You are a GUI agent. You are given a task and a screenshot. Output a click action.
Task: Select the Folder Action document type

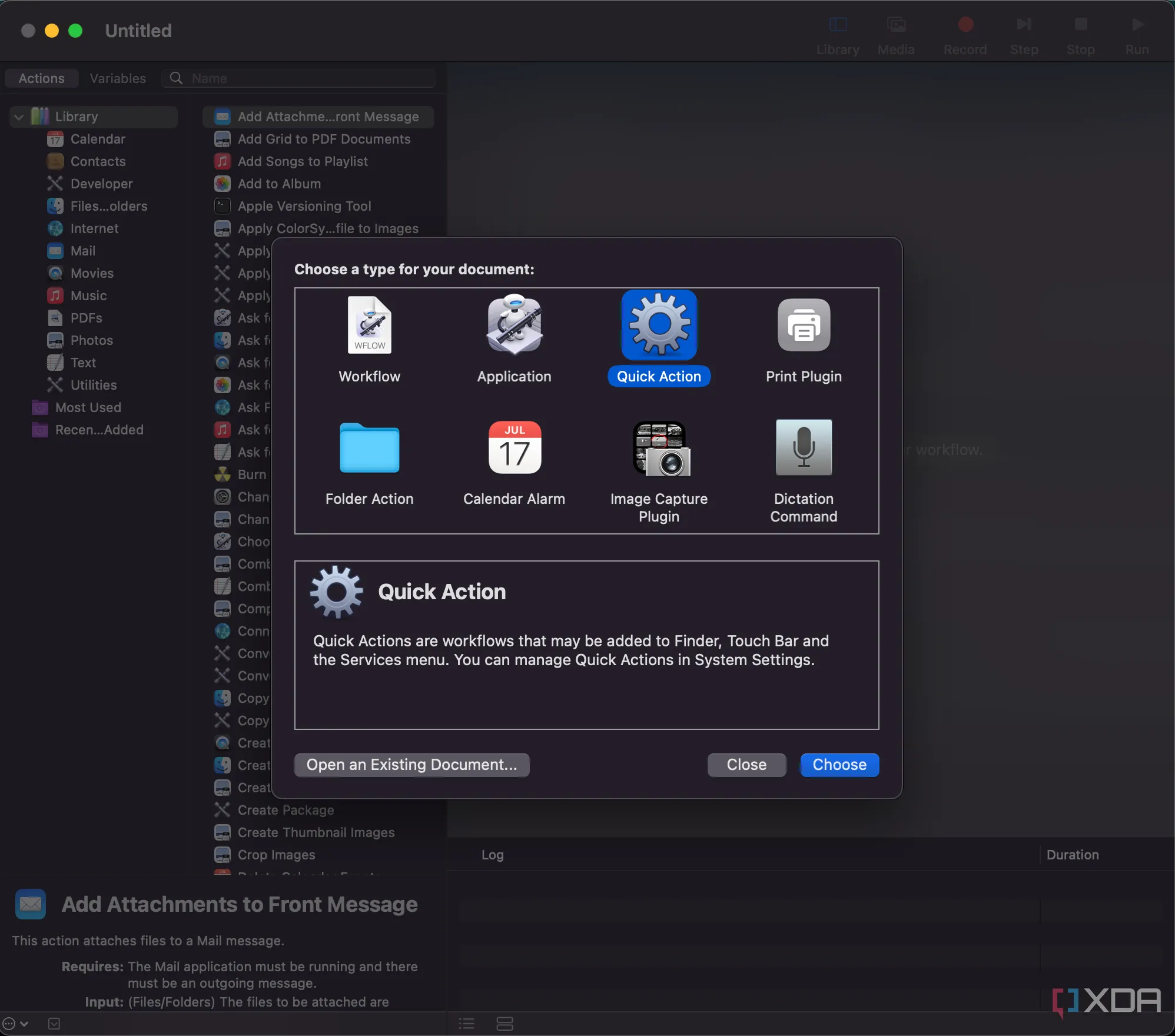(x=369, y=464)
